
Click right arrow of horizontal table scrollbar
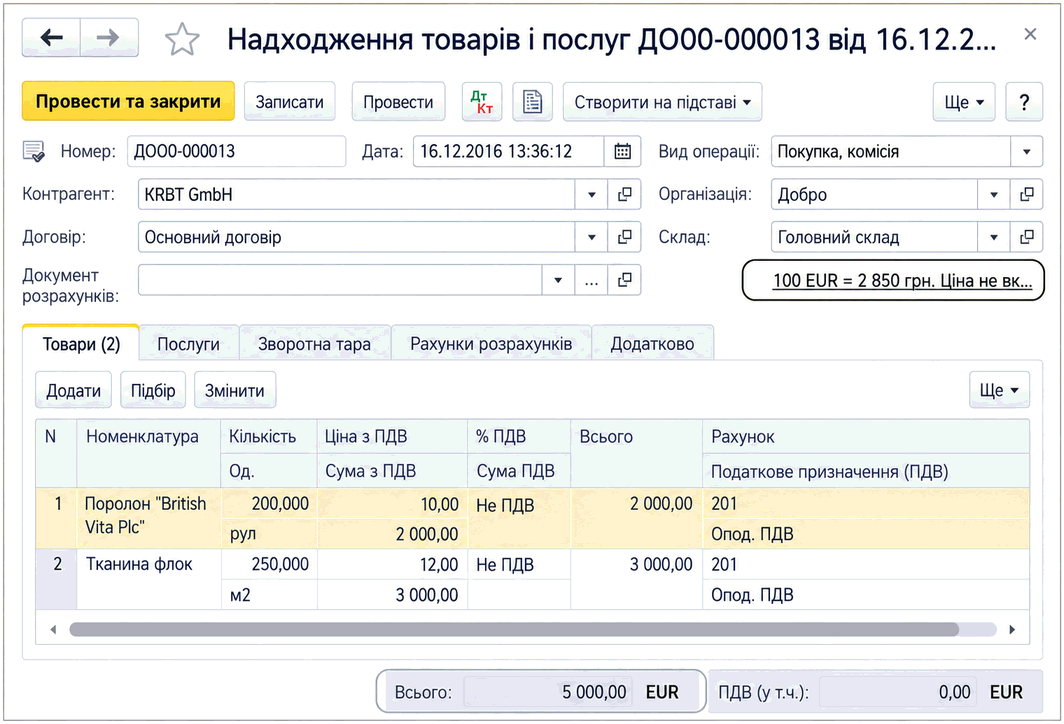tap(1012, 630)
